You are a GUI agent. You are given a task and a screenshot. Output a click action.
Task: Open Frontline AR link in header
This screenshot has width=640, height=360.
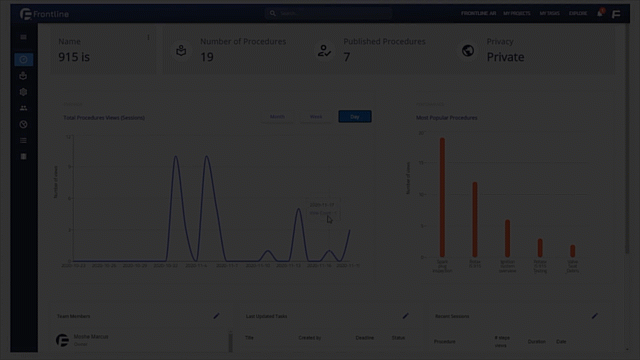(478, 13)
